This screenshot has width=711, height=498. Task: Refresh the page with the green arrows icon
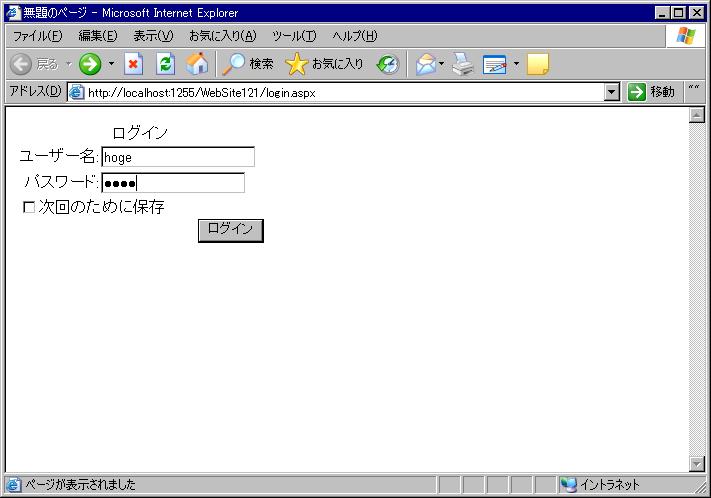click(166, 64)
